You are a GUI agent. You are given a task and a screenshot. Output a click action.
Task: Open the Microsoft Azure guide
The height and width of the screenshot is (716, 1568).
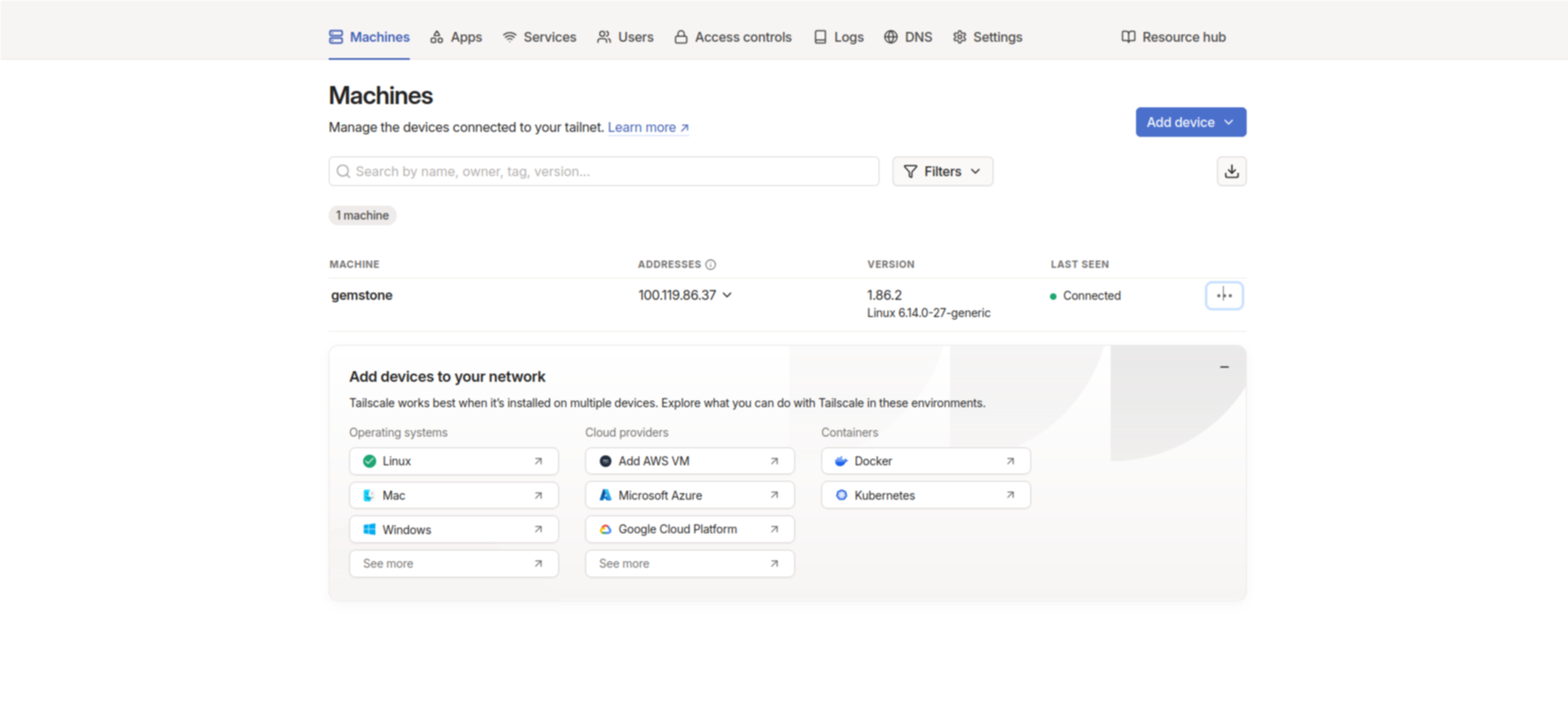tap(690, 496)
